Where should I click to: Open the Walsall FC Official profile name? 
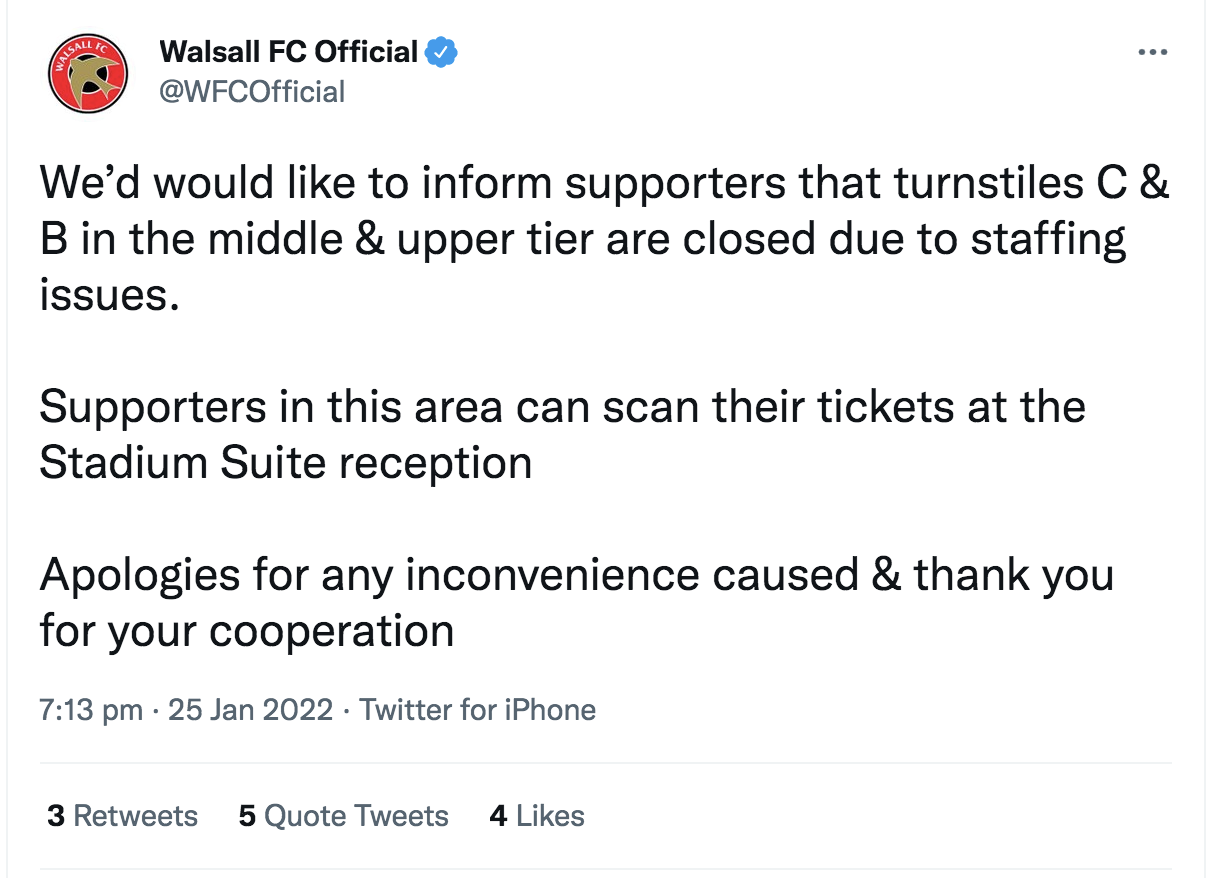[289, 51]
